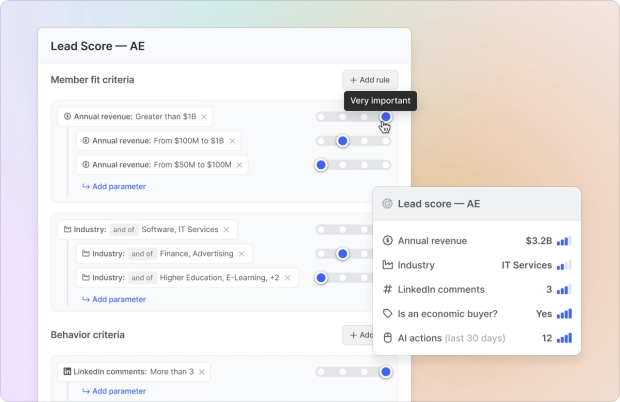Add parameter under Industry rules
Image resolution: width=620 pixels, height=402 pixels.
point(114,300)
